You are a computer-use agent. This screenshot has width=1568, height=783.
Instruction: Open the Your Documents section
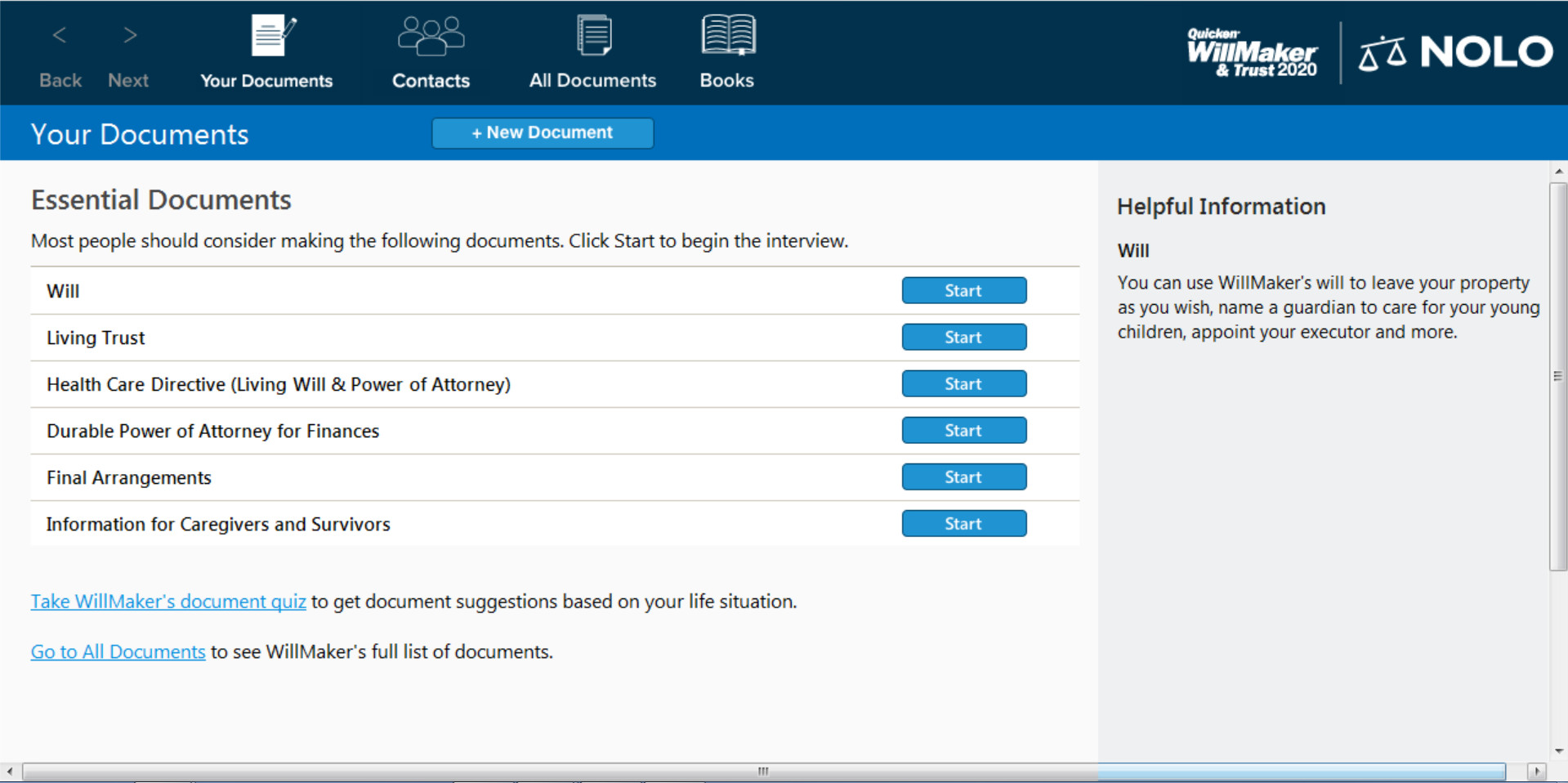coord(266,51)
